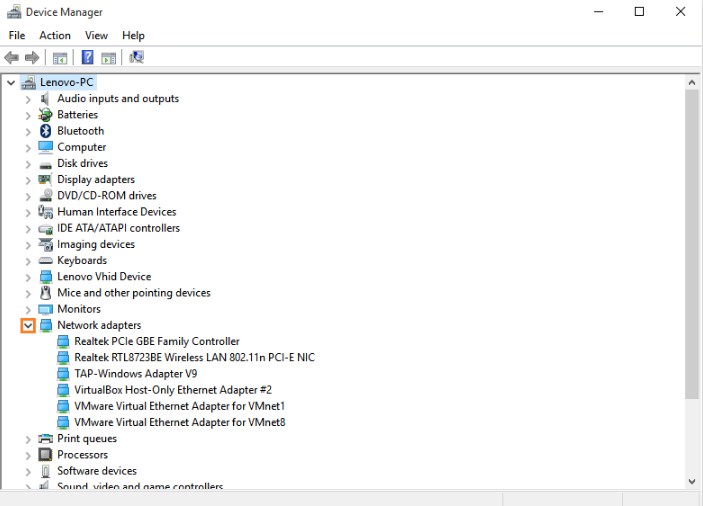Select the Human Interface Devices label
Screen dimensions: 703x506
(117, 212)
